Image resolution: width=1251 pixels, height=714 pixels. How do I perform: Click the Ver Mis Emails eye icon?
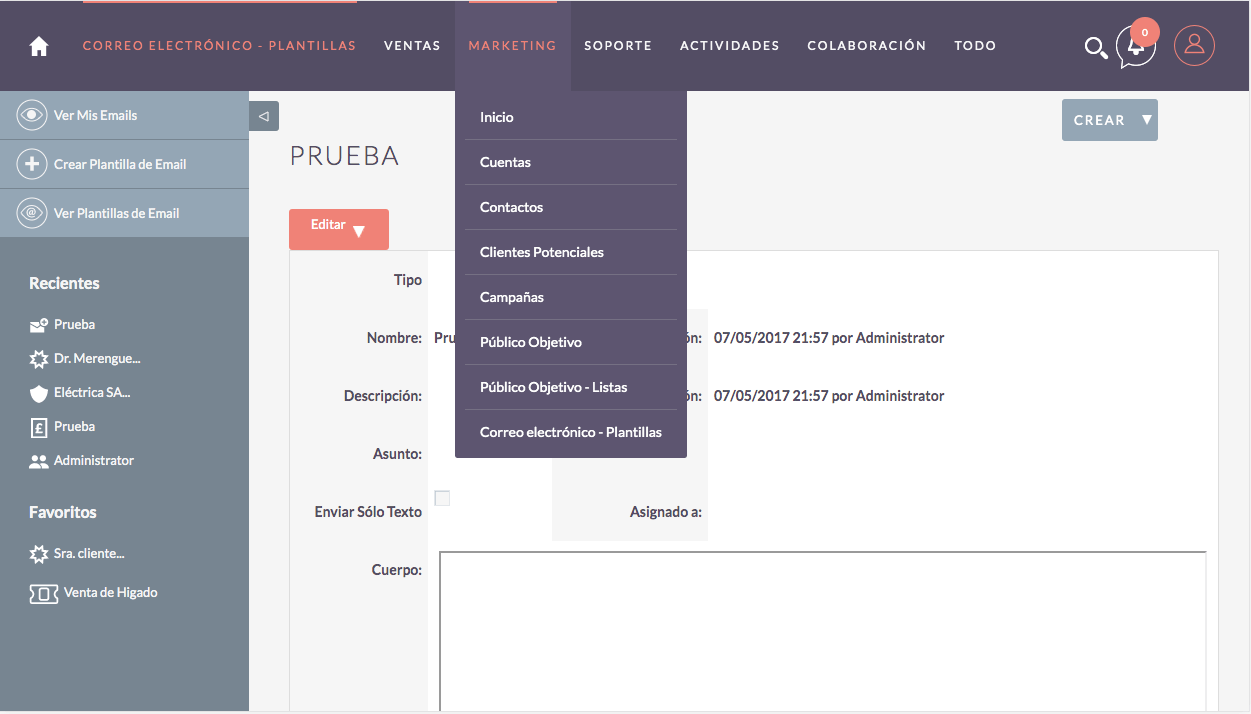coord(33,115)
